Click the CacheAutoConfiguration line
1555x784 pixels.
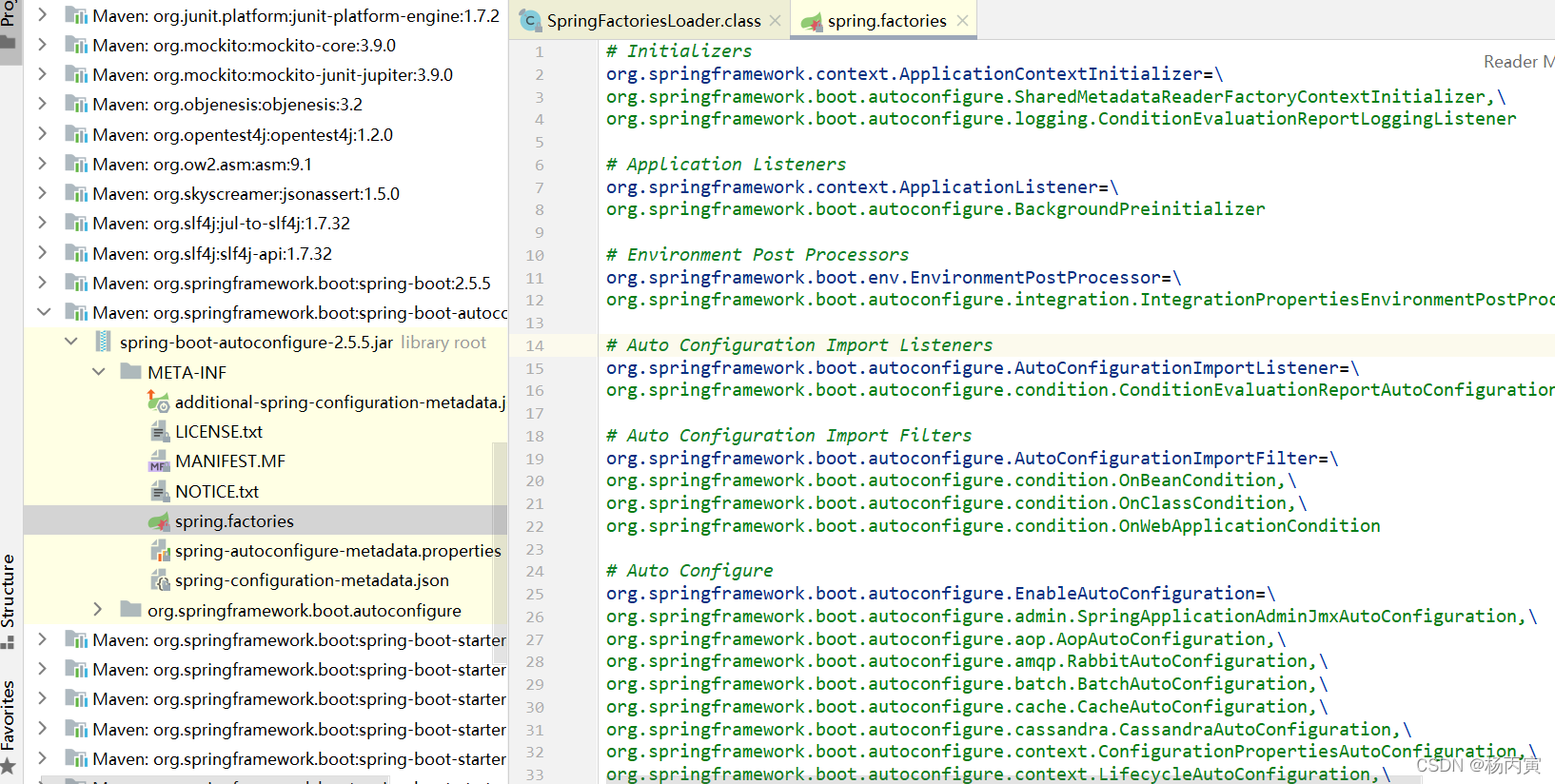967,707
